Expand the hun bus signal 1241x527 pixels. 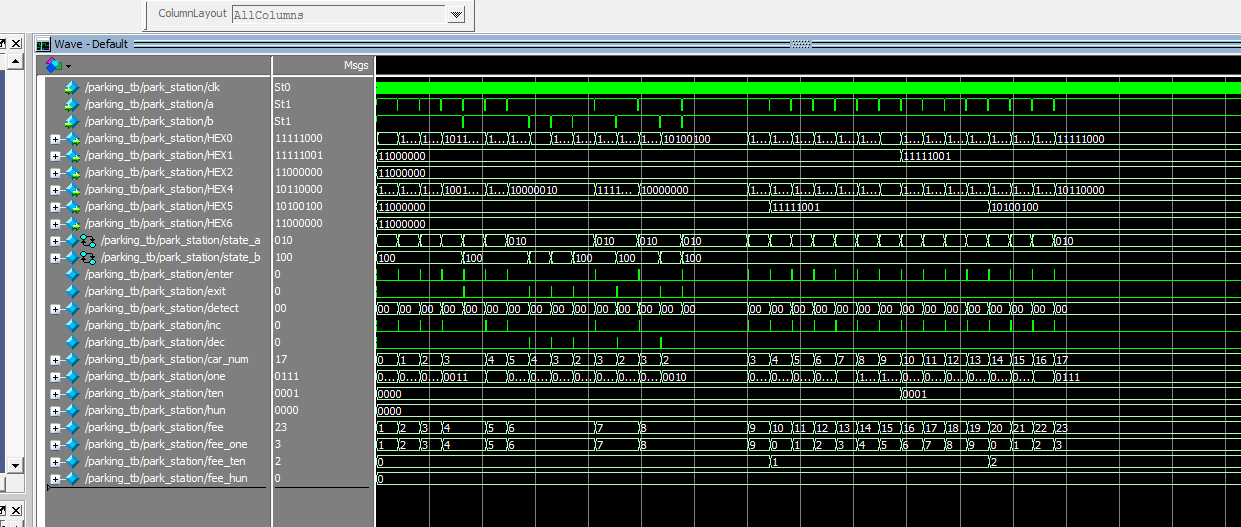[56, 411]
